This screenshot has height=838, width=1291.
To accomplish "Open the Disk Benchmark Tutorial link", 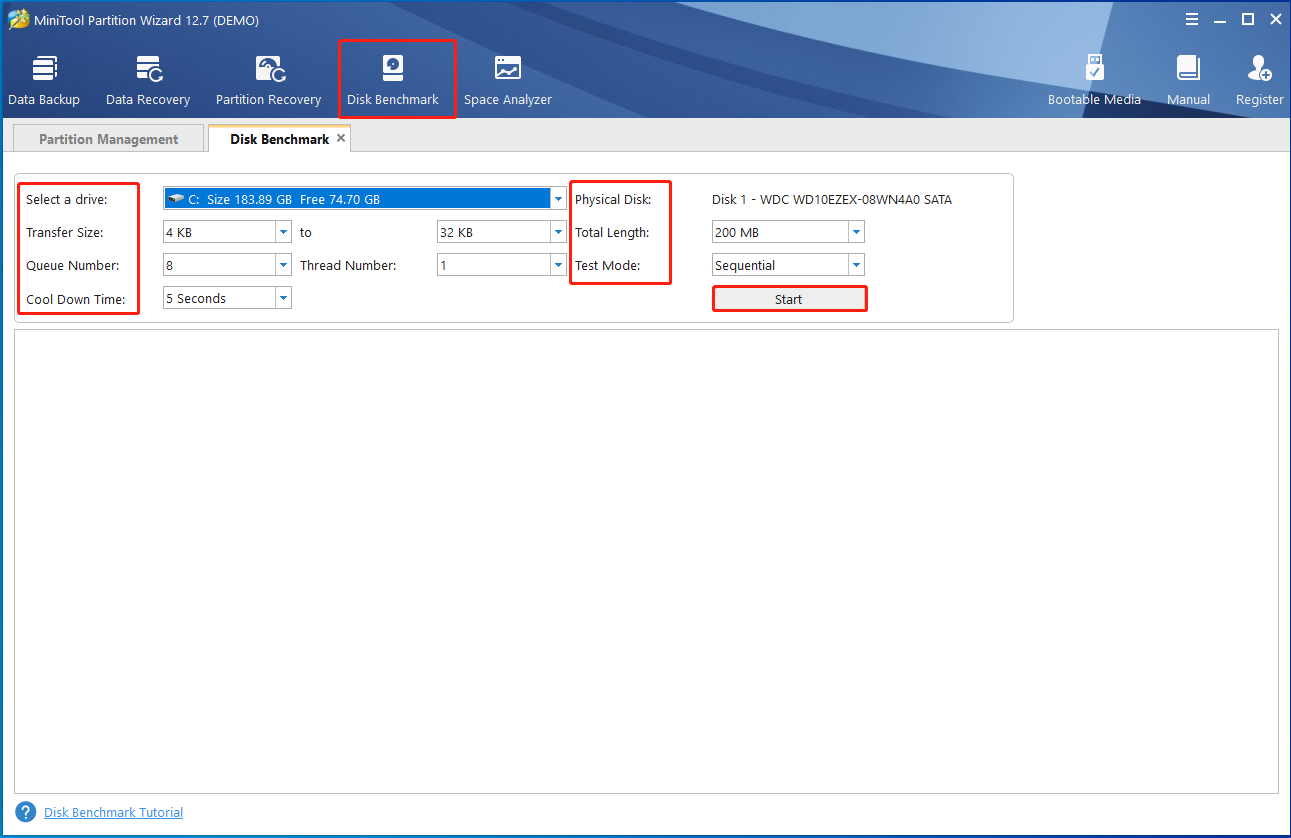I will tap(113, 812).
